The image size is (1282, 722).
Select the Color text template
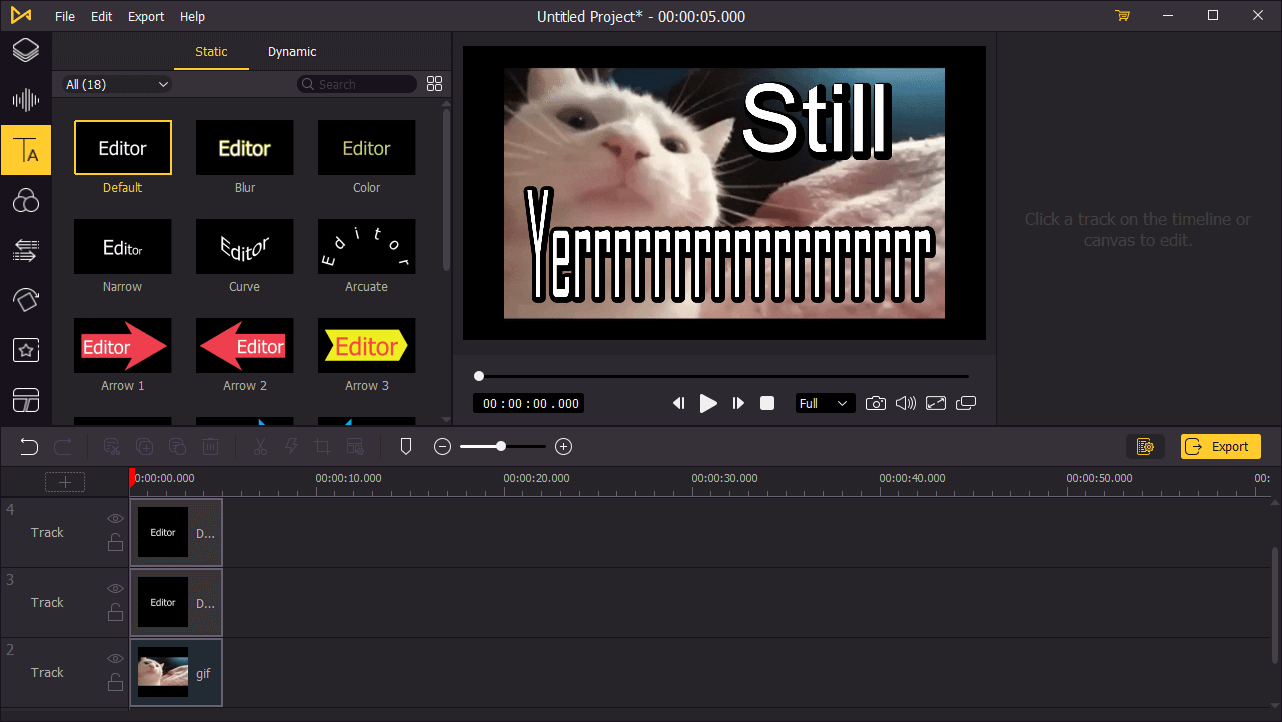pos(367,148)
